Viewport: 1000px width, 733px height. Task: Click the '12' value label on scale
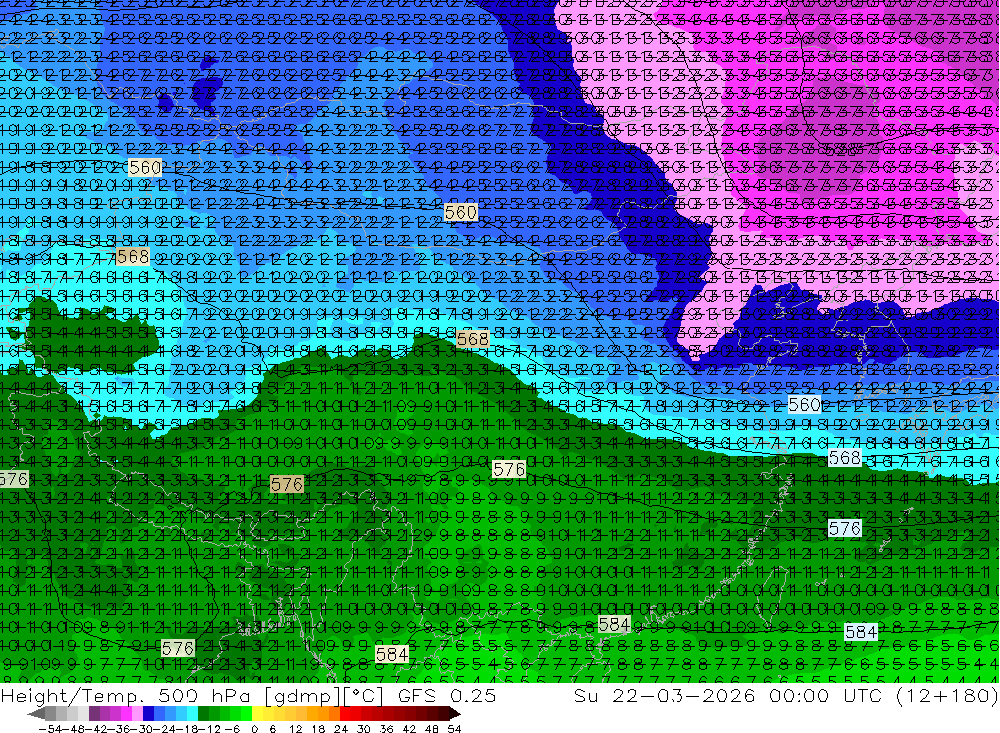pos(295,729)
